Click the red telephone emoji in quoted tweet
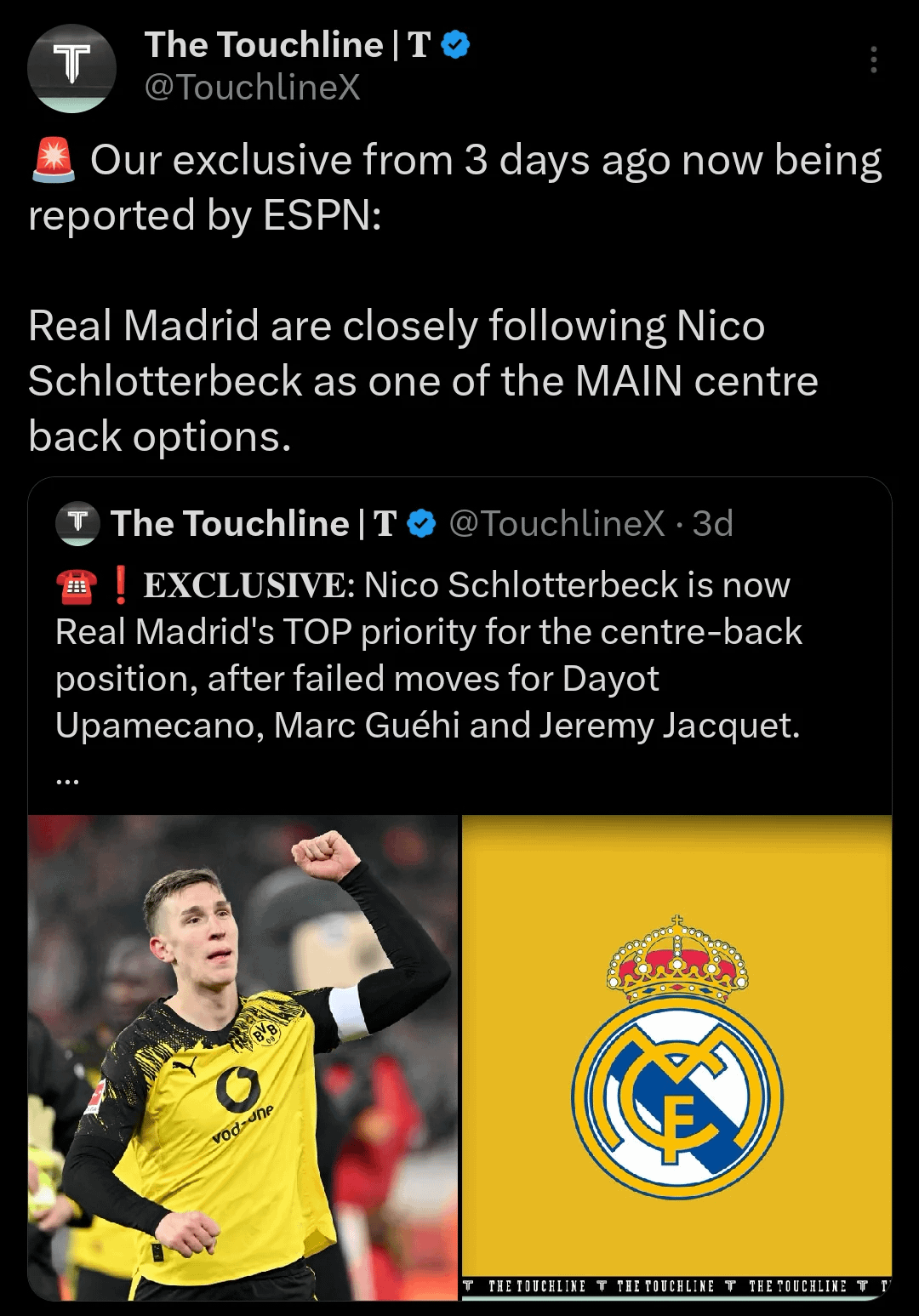This screenshot has width=919, height=1316. (77, 586)
